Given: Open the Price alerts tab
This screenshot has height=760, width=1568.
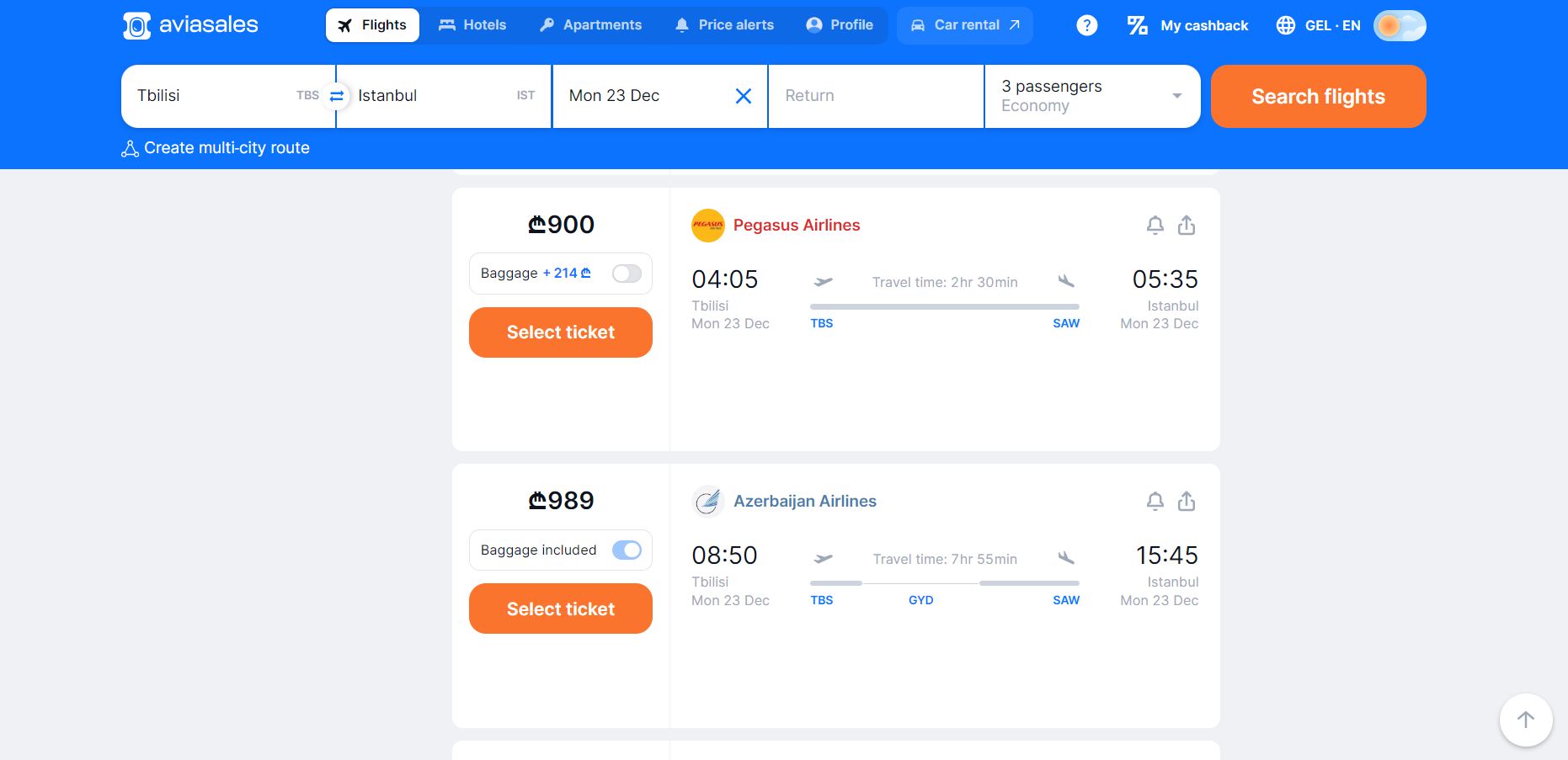Looking at the screenshot, I should coord(724,25).
